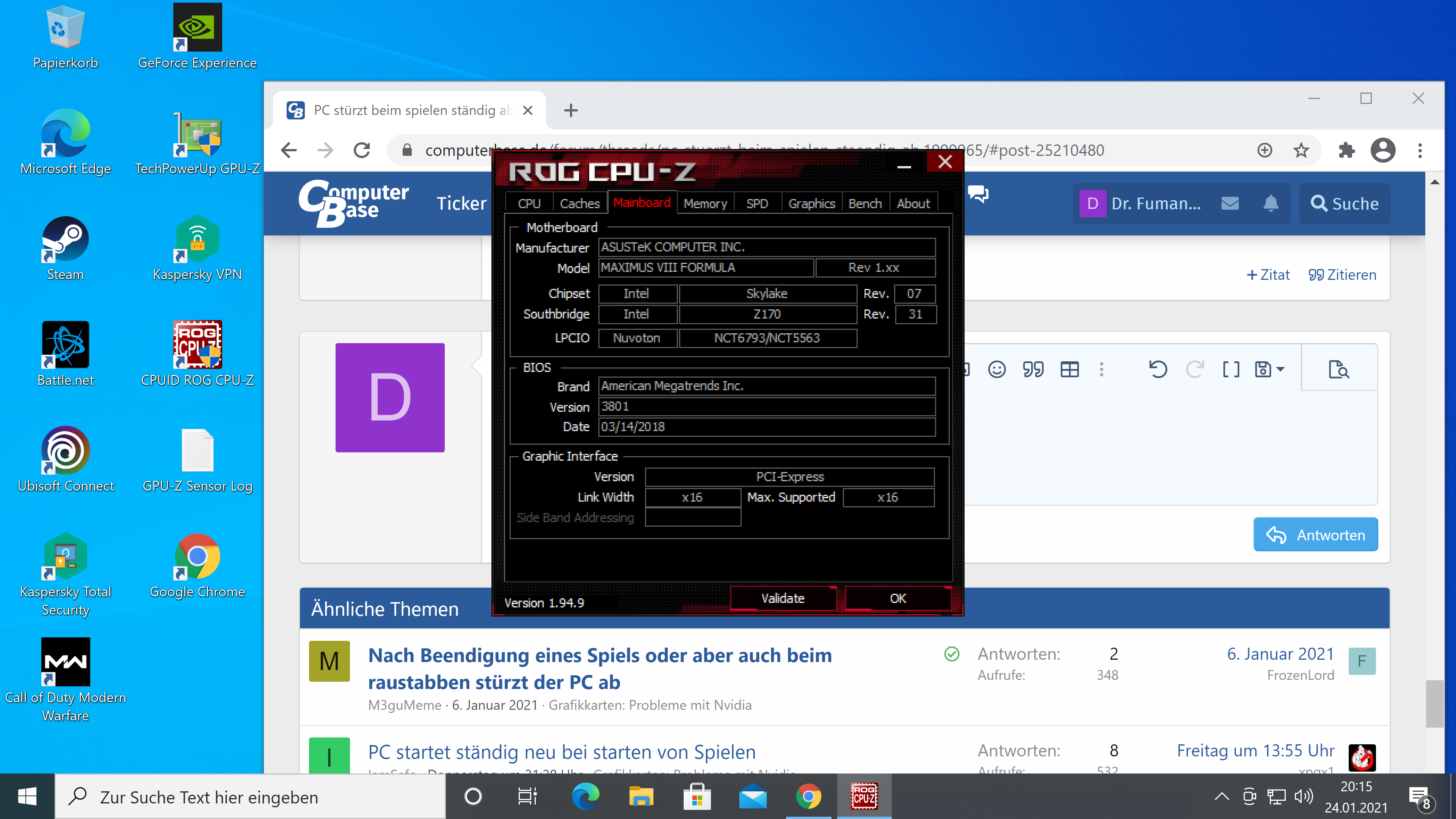
Task: Open notifications bell in forum header
Action: click(1271, 204)
